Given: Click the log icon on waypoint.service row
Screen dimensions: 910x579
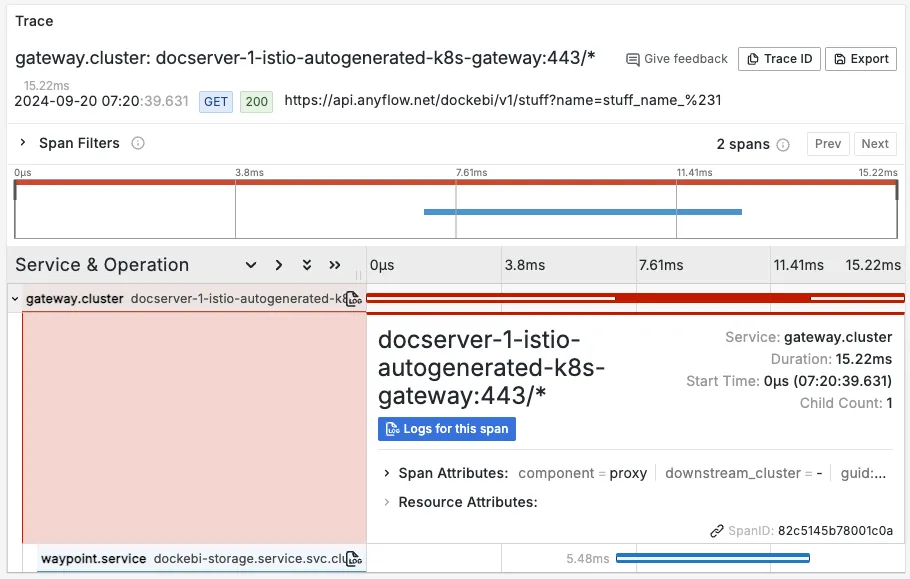Looking at the screenshot, I should tap(352, 559).
